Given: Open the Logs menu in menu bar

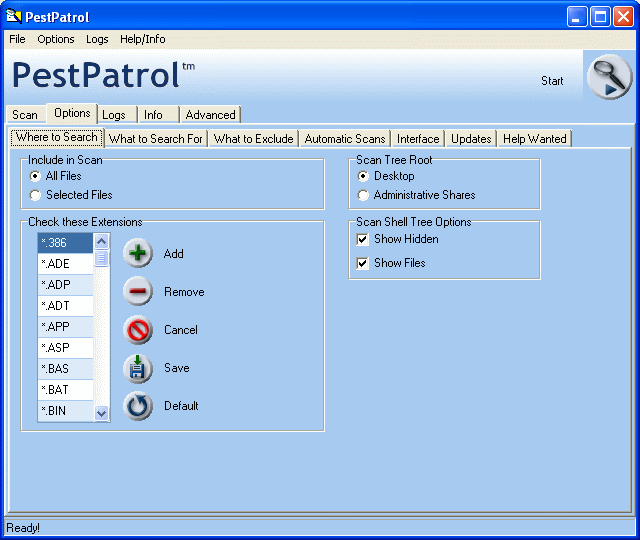Looking at the screenshot, I should (x=97, y=39).
